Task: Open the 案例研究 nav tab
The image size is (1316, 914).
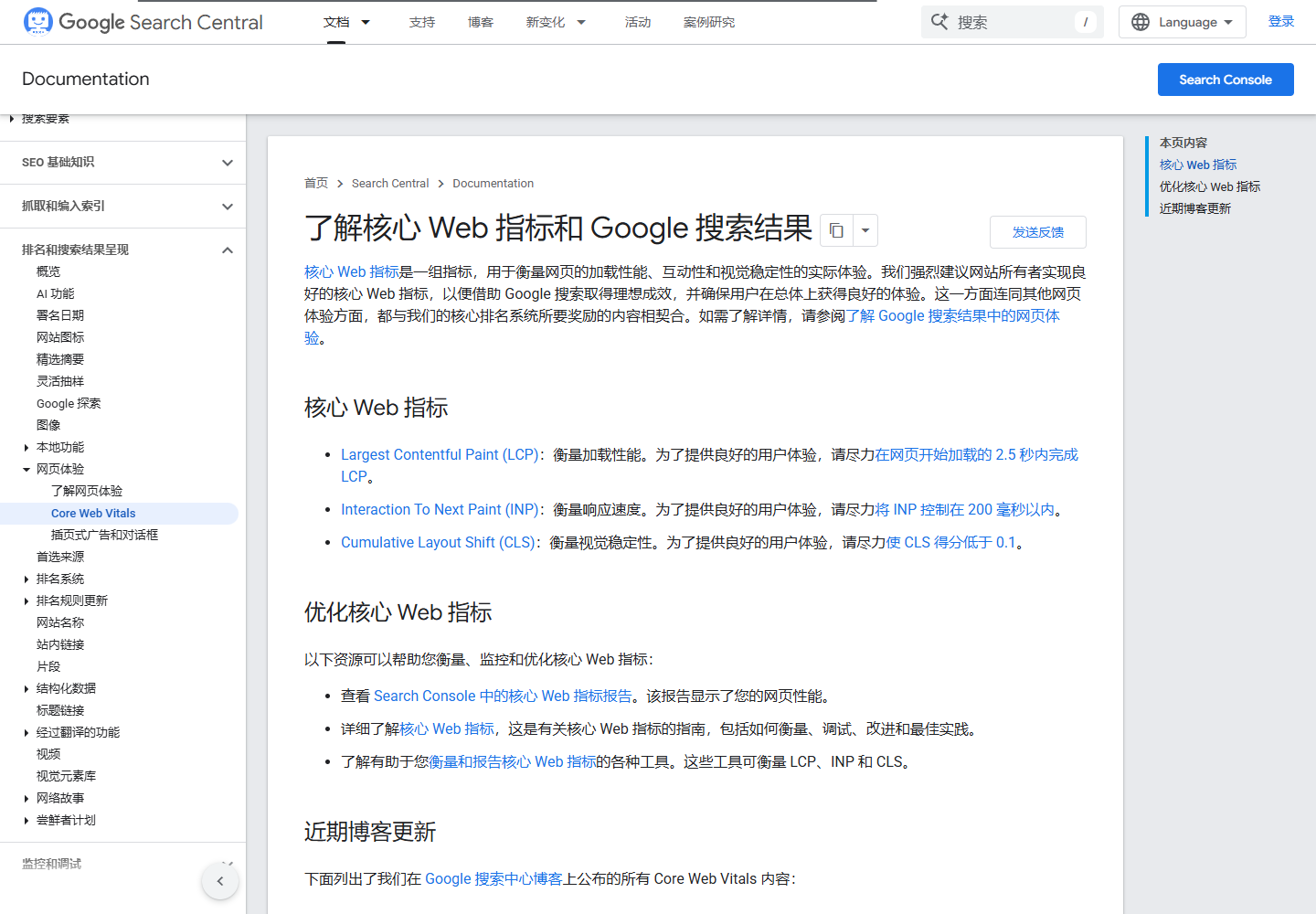Action: pyautogui.click(x=709, y=22)
